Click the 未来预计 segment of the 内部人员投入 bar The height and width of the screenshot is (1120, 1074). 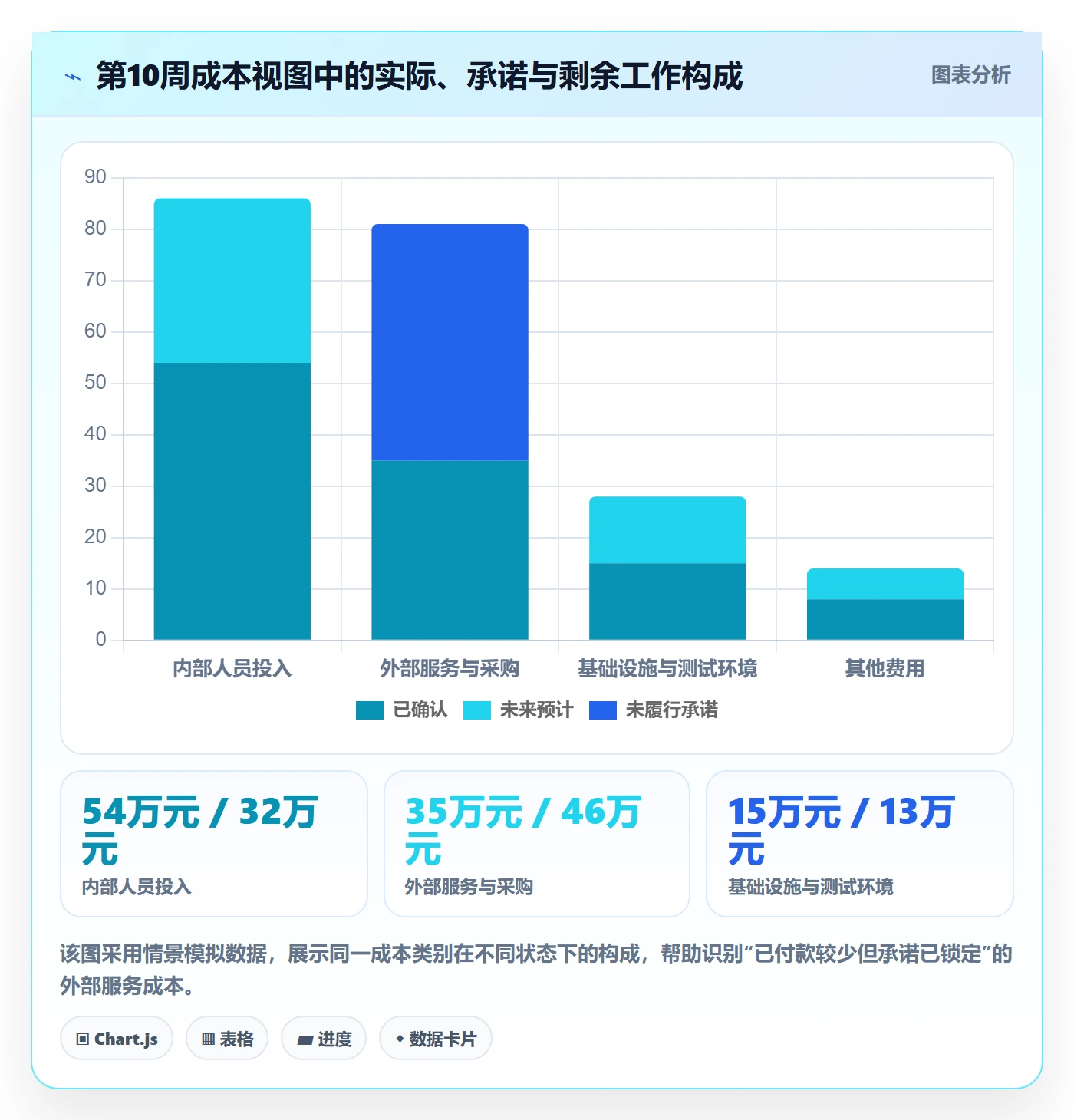coord(232,281)
